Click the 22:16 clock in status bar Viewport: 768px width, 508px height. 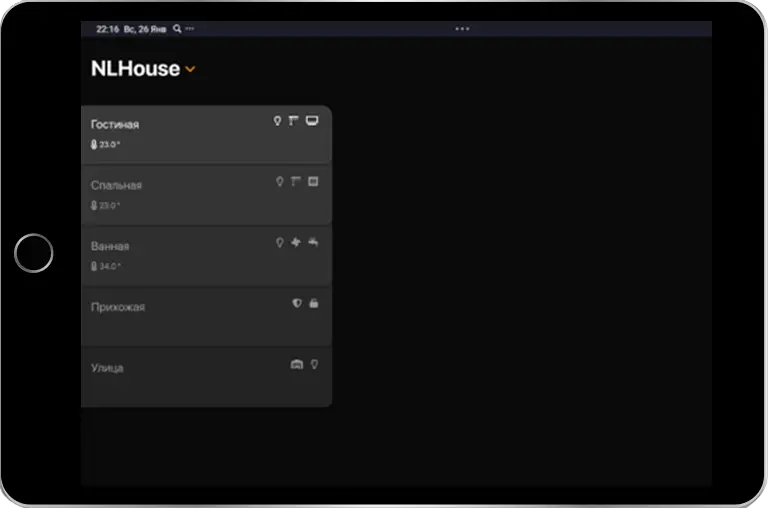click(x=107, y=29)
